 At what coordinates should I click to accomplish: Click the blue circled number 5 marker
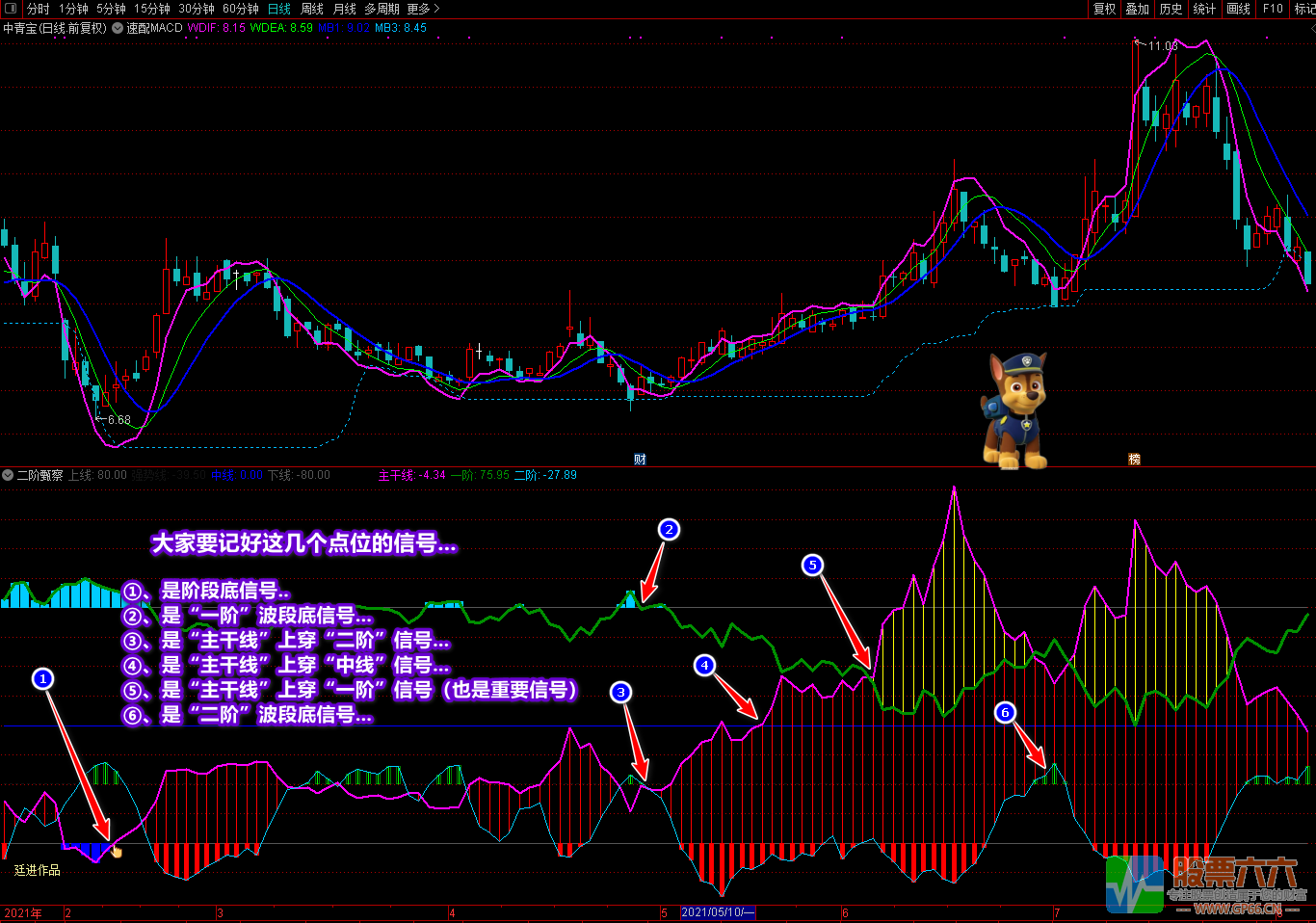(812, 565)
